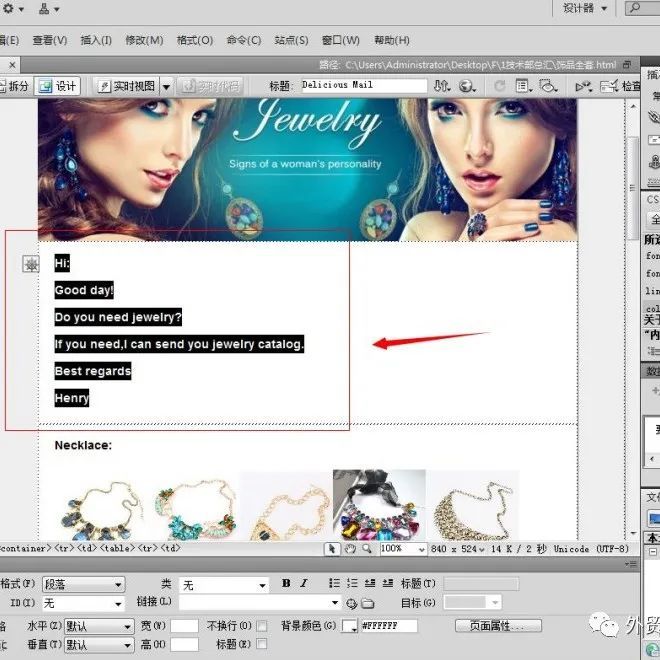Open the 格式(O) menu
The height and width of the screenshot is (660, 660).
coord(194,40)
